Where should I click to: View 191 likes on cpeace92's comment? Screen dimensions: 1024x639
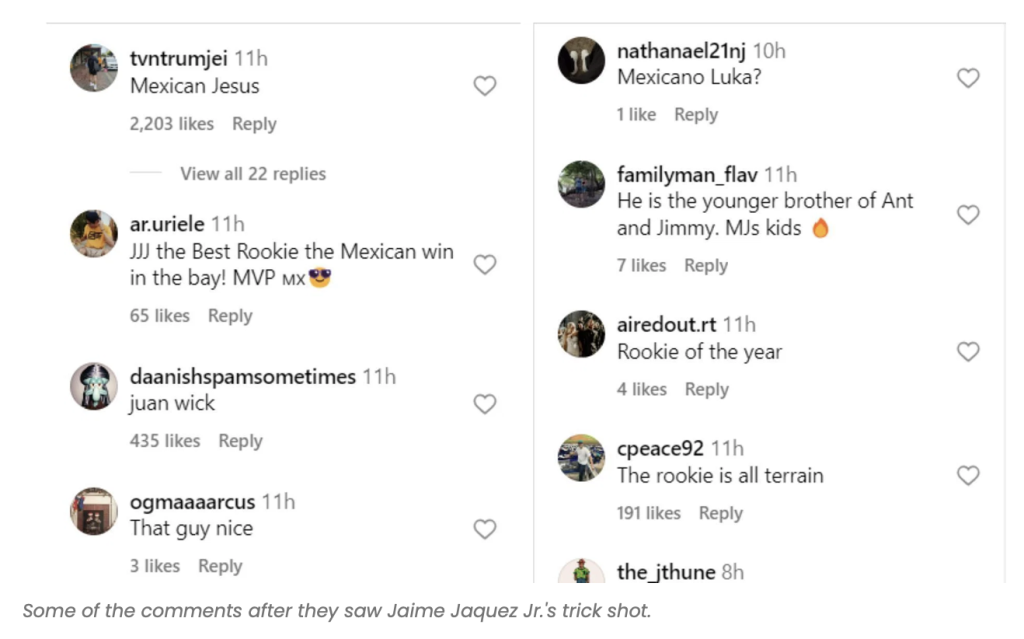[648, 513]
